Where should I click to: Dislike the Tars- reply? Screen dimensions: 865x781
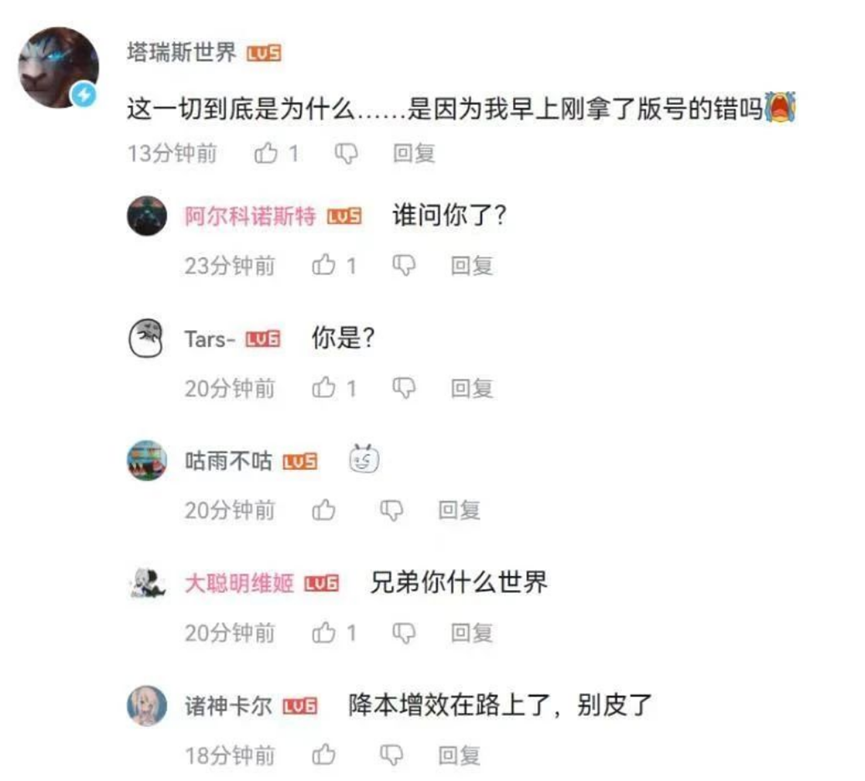pyautogui.click(x=404, y=389)
